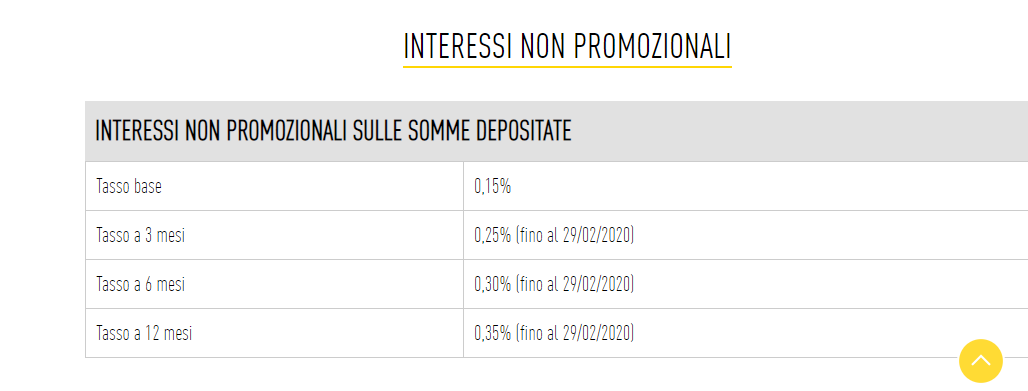Click the INTERESSI NON PROMOZIONALI heading
Image resolution: width=1028 pixels, height=391 pixels.
(x=567, y=47)
